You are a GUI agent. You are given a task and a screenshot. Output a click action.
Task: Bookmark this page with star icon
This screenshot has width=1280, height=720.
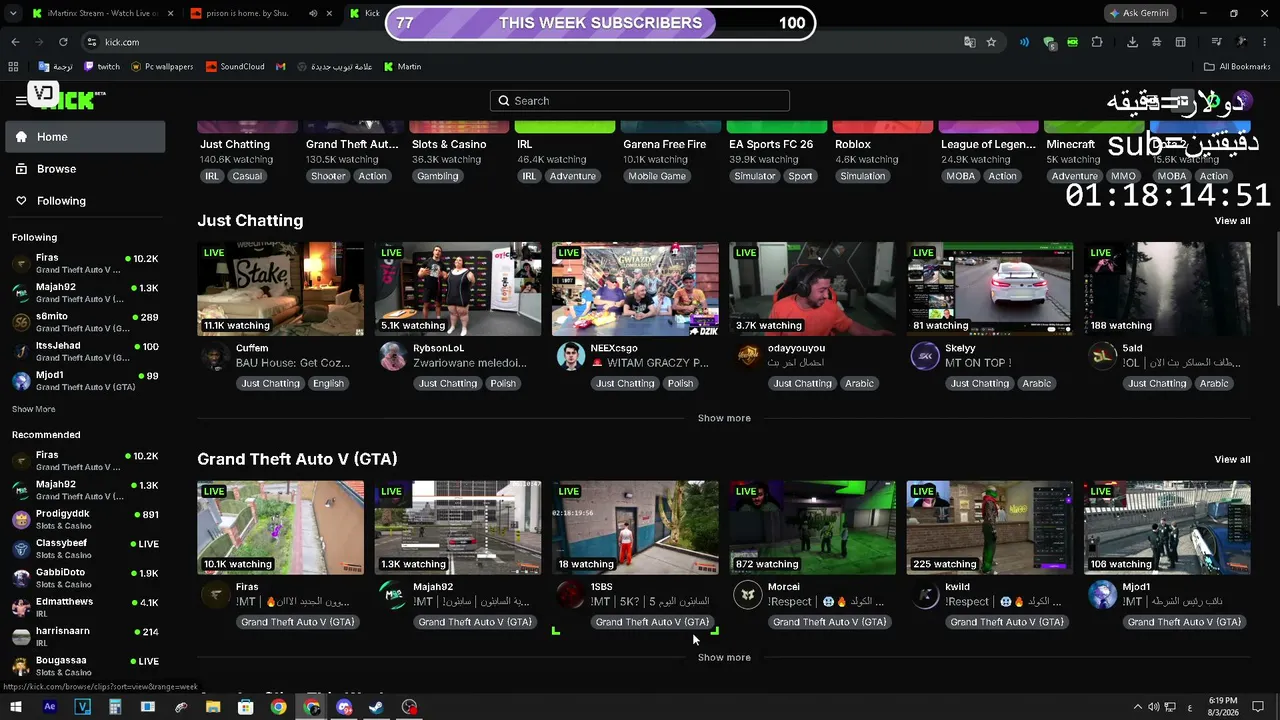pos(991,42)
